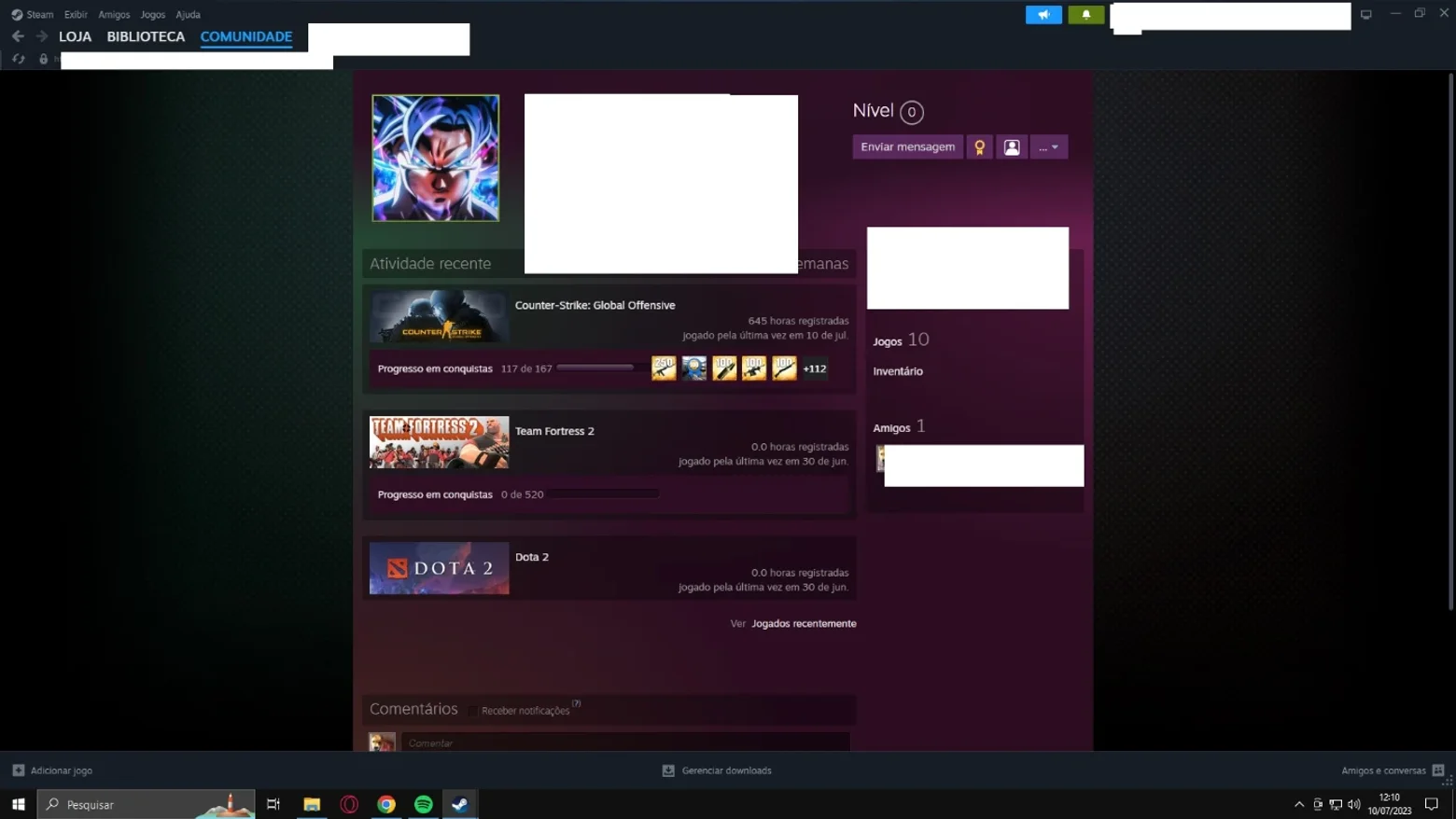This screenshot has width=1456, height=819.
Task: Open the Counter-Strike: Global Offensive title link
Action: [x=595, y=305]
